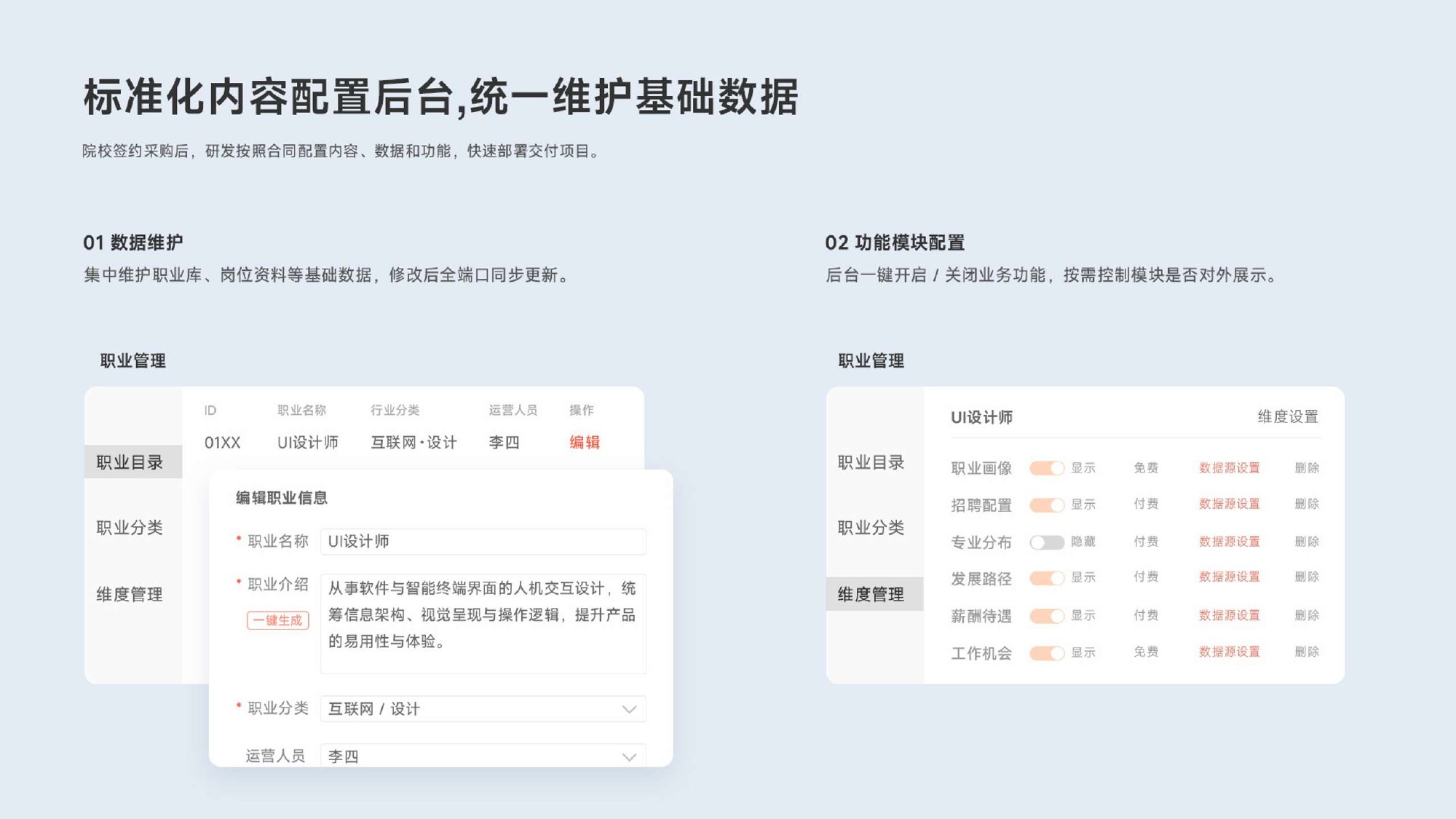Click the 职业介绍 text area
The image size is (1456, 819).
point(483,624)
